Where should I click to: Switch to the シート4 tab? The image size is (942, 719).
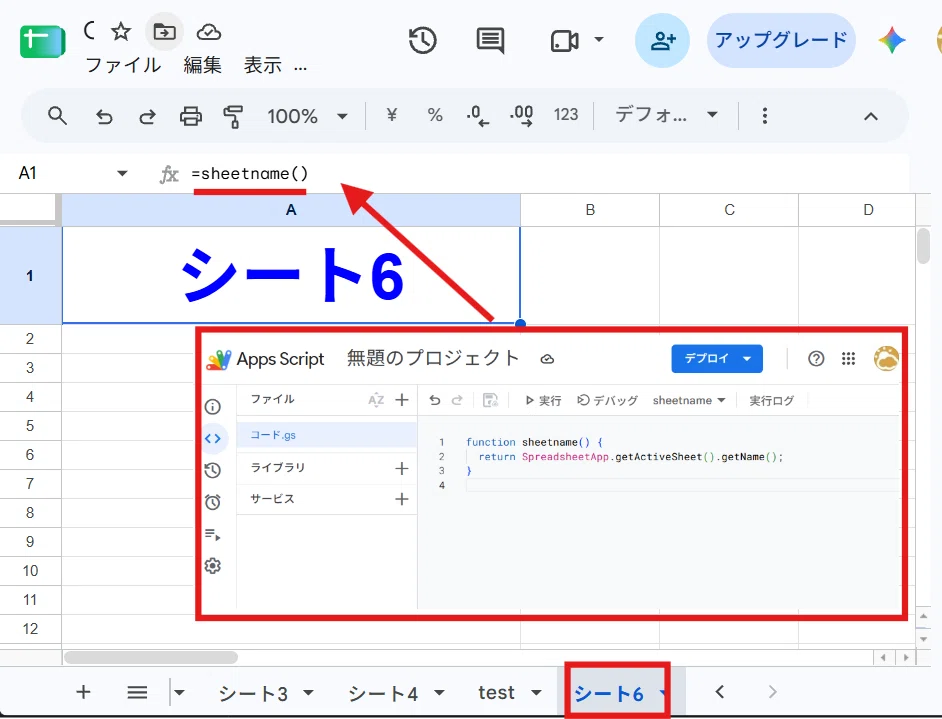pos(383,693)
